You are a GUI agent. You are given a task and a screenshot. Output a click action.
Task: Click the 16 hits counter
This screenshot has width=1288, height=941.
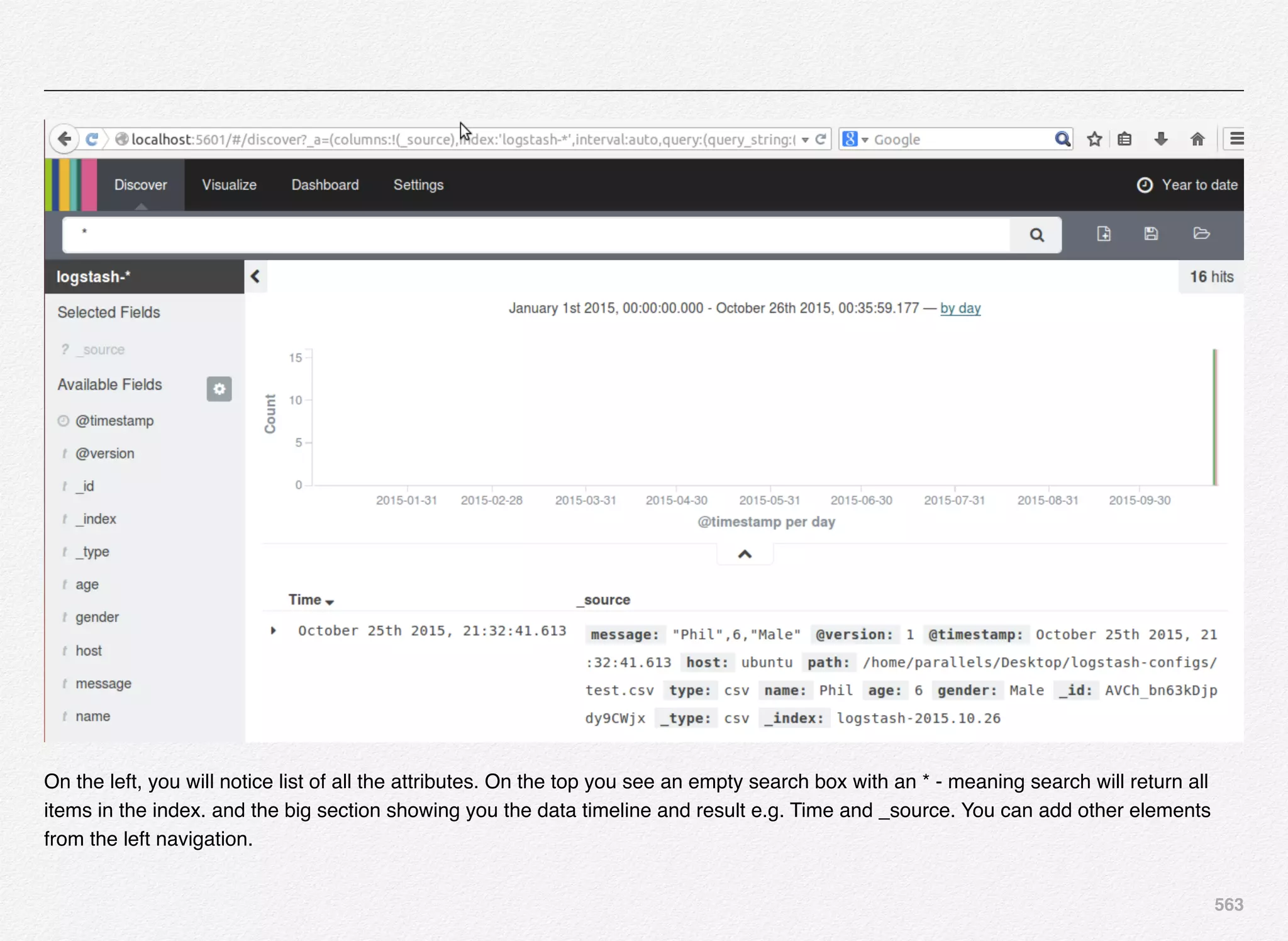pos(1211,277)
